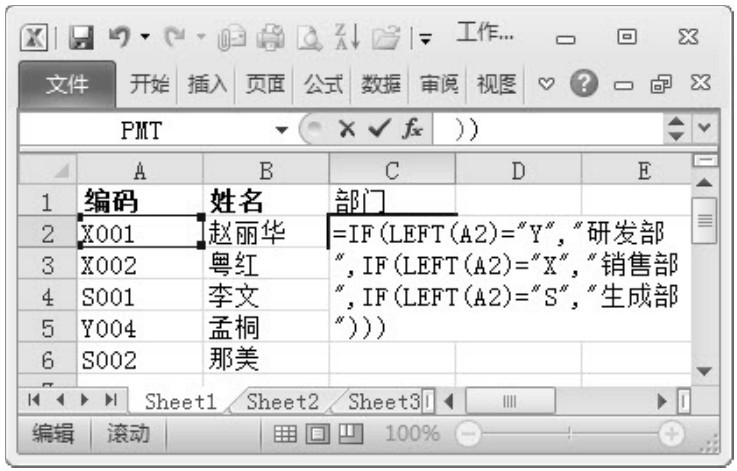737x471 pixels.
Task: Switch to Normal view in status bar
Action: (x=285, y=433)
